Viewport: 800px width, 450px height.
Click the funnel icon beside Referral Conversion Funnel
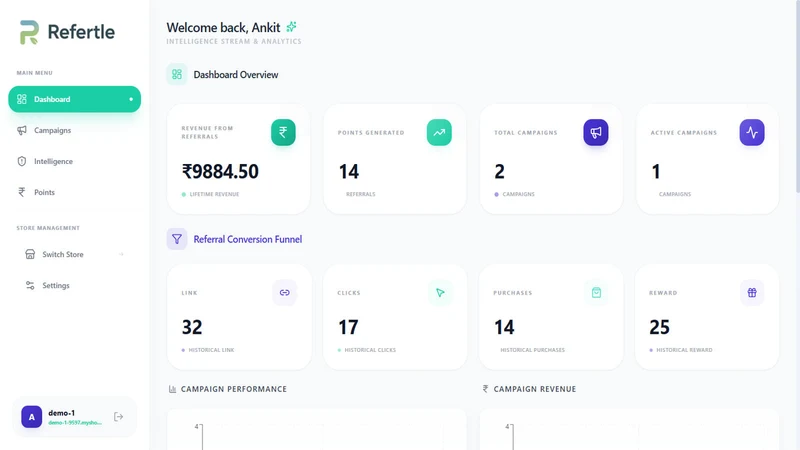click(177, 239)
